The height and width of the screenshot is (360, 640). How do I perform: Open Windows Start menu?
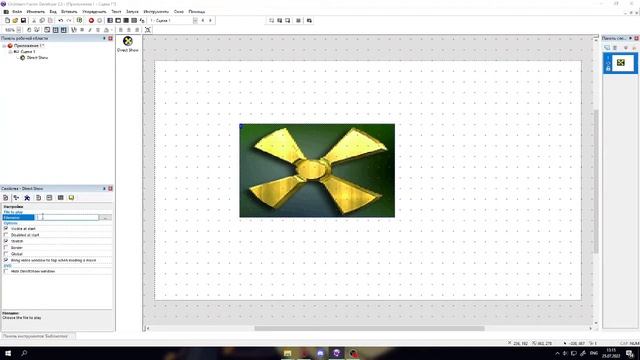8,353
